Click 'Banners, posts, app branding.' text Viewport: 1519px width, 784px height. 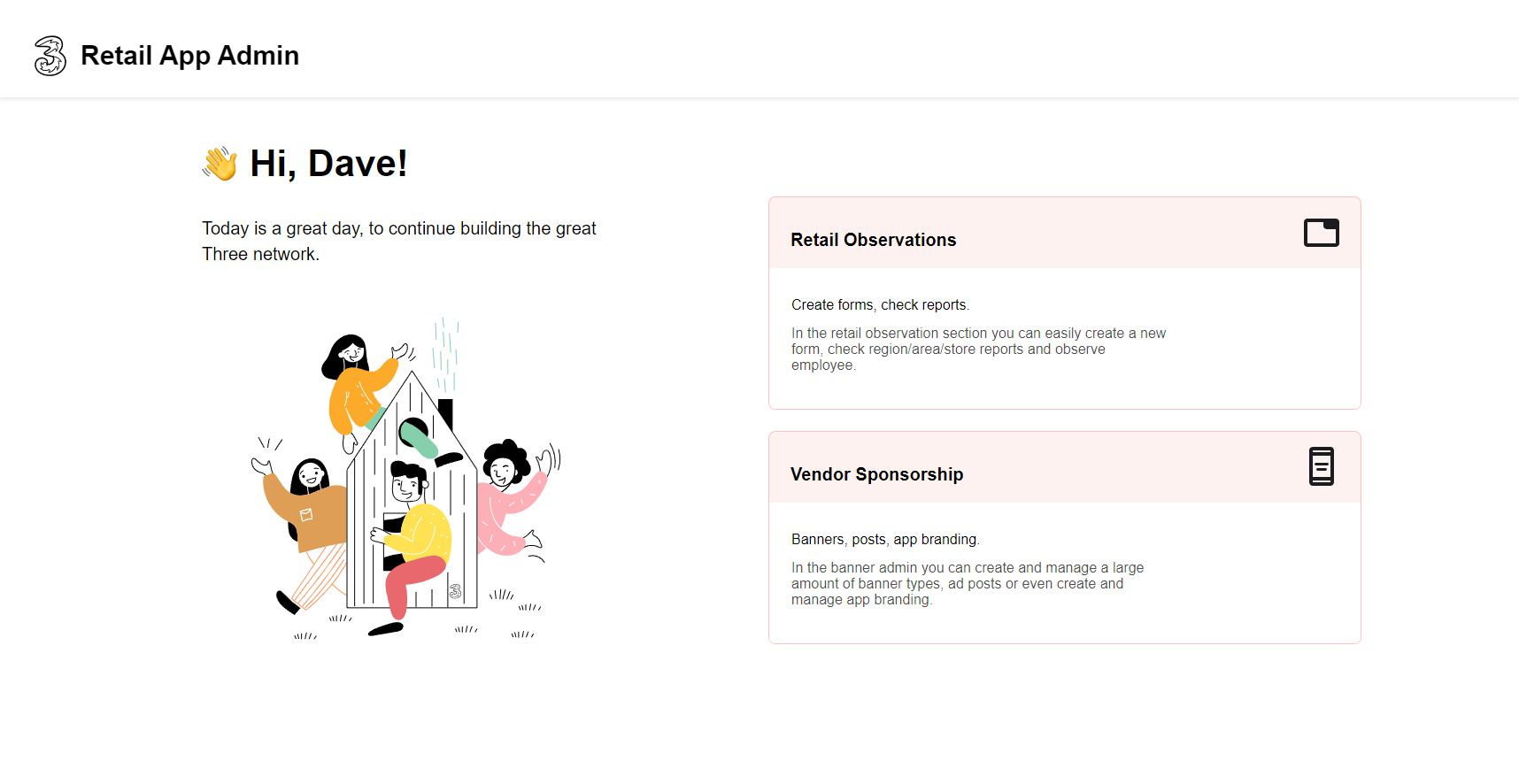pos(885,539)
